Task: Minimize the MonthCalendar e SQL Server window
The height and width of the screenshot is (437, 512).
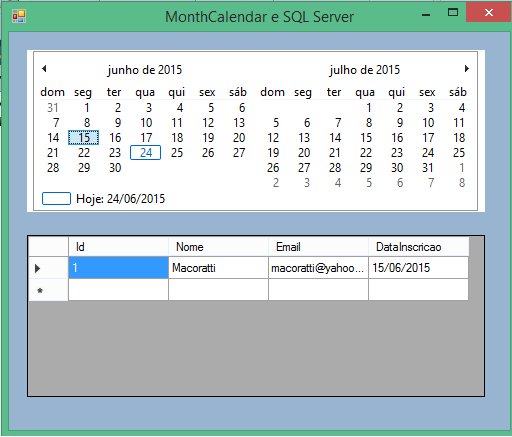Action: click(x=426, y=14)
